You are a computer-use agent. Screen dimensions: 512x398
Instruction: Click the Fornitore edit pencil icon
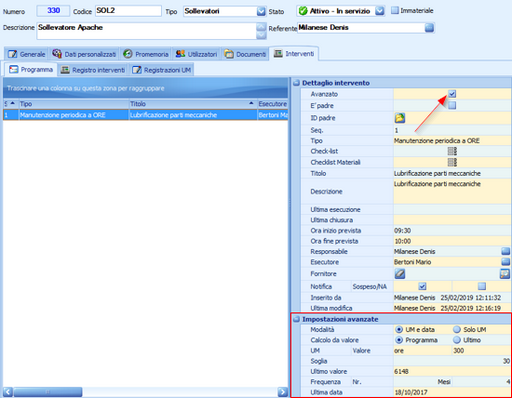click(x=400, y=274)
